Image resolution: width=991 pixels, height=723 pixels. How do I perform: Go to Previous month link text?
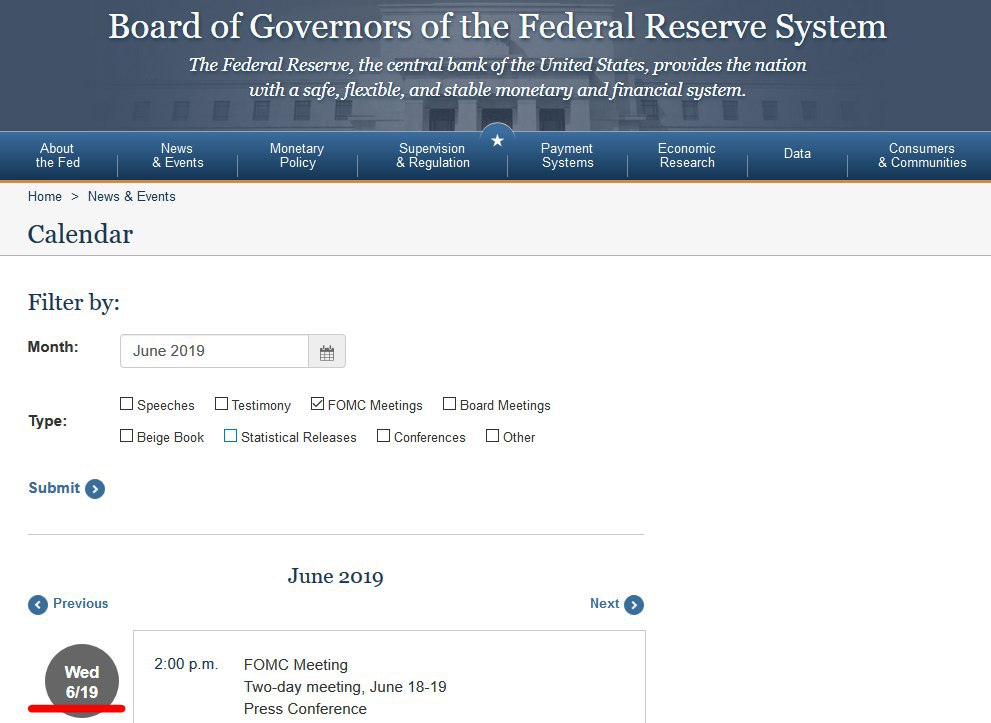tap(80, 604)
